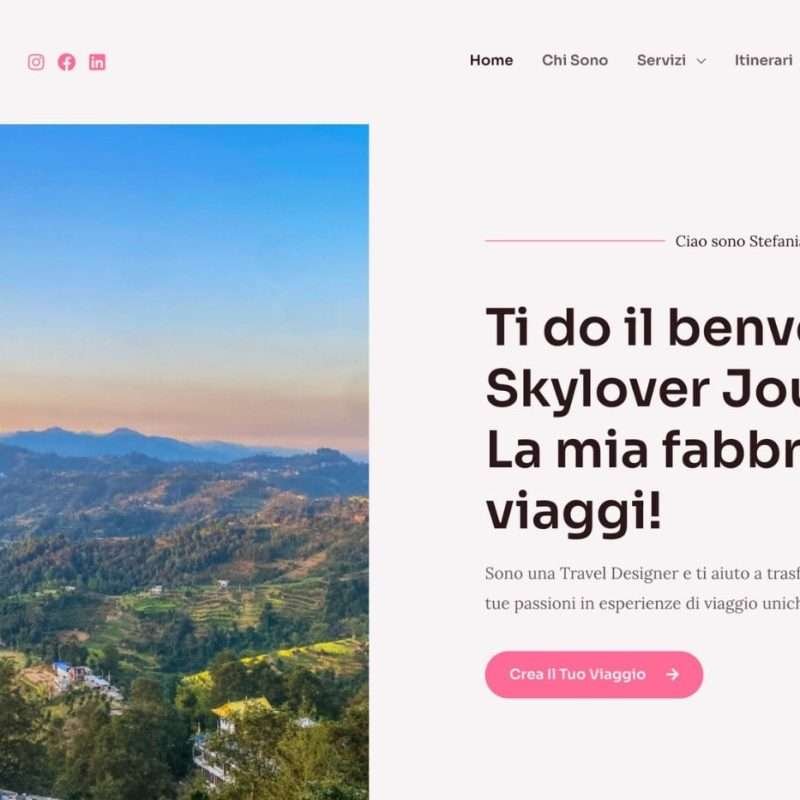Open the Itinerari menu item
Viewport: 800px width, 800px height.
(x=763, y=60)
